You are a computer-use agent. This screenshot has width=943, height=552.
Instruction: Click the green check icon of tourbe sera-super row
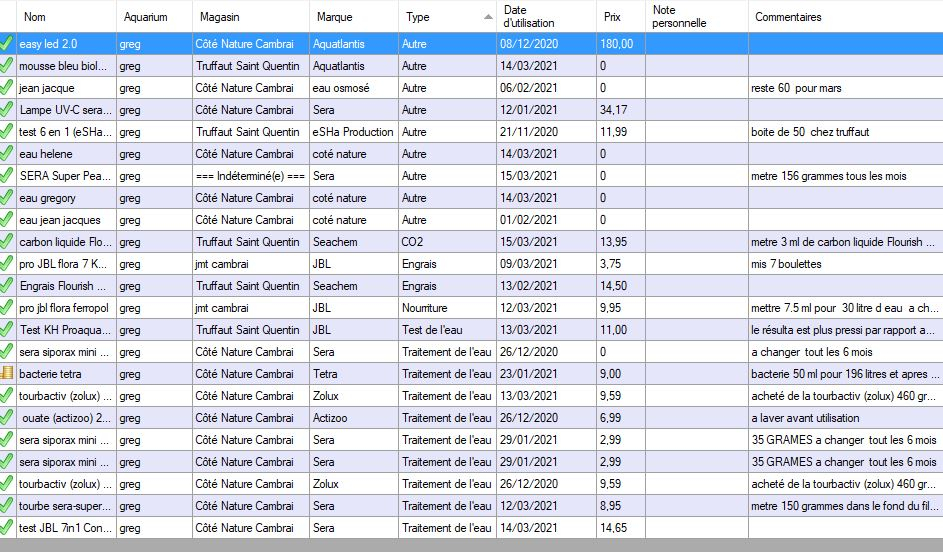tap(7, 505)
